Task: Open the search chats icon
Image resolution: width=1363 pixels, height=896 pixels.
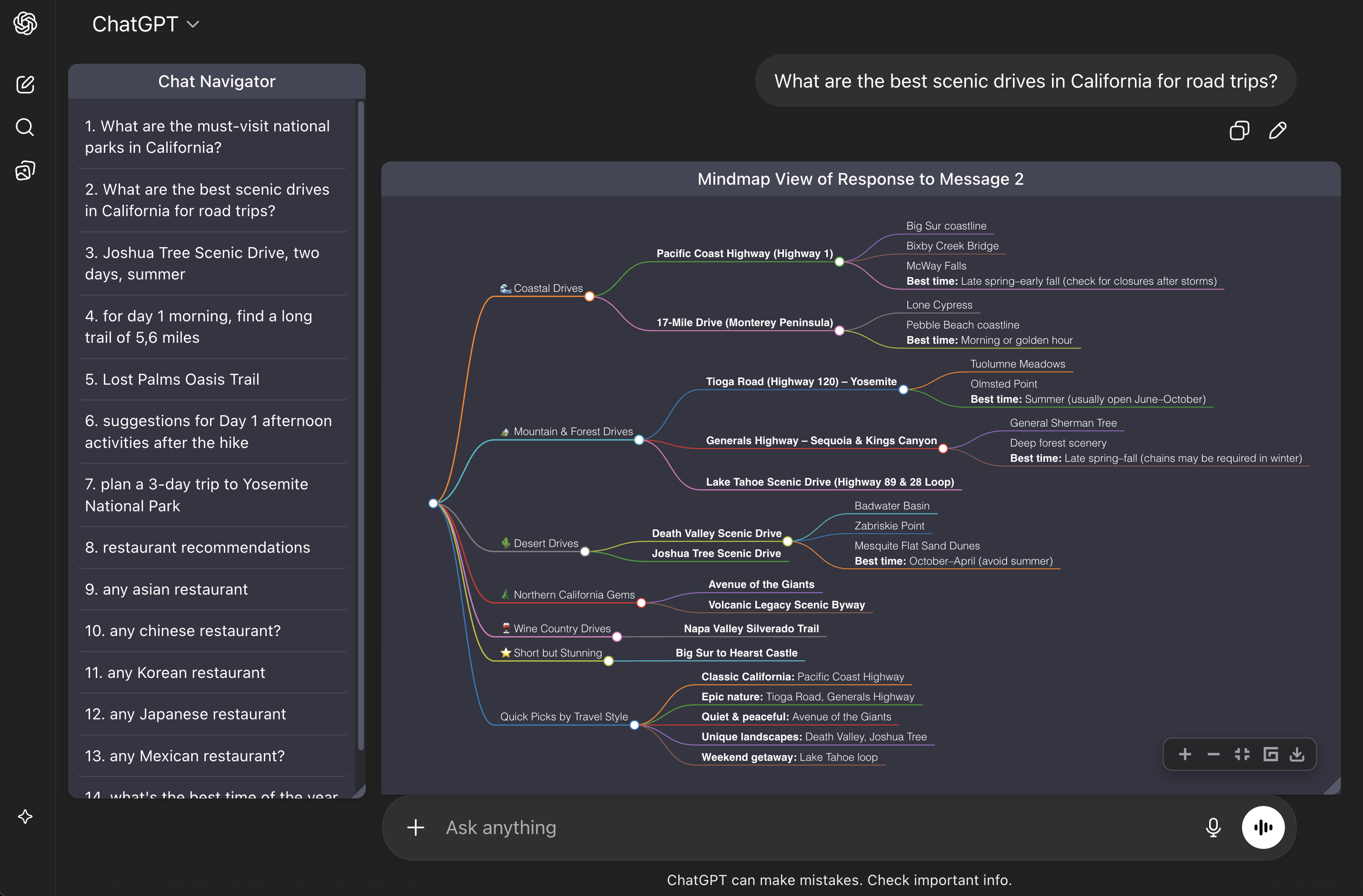Action: [25, 127]
